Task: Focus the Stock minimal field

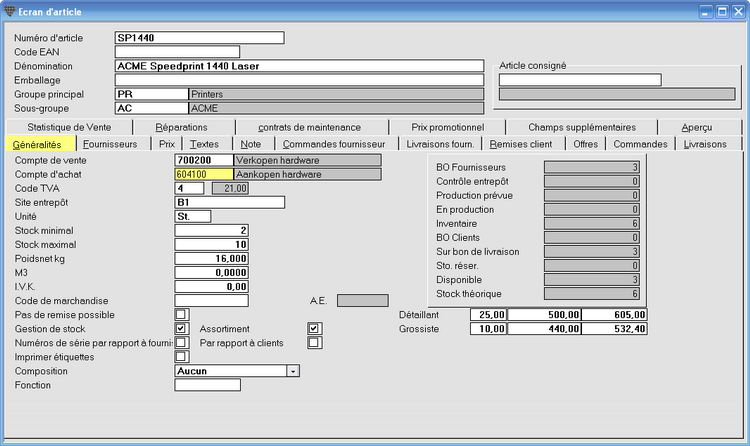Action: point(212,231)
